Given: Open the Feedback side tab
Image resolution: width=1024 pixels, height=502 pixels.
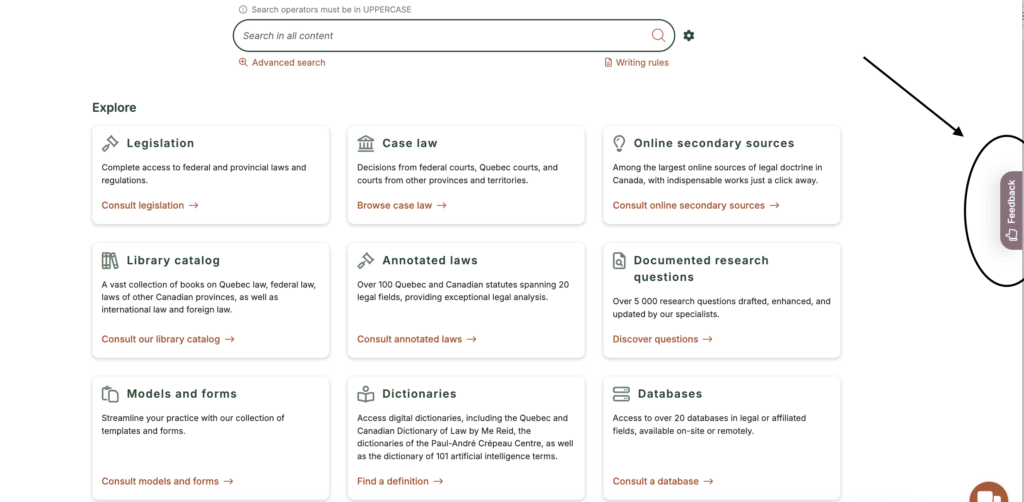Looking at the screenshot, I should pos(1012,210).
